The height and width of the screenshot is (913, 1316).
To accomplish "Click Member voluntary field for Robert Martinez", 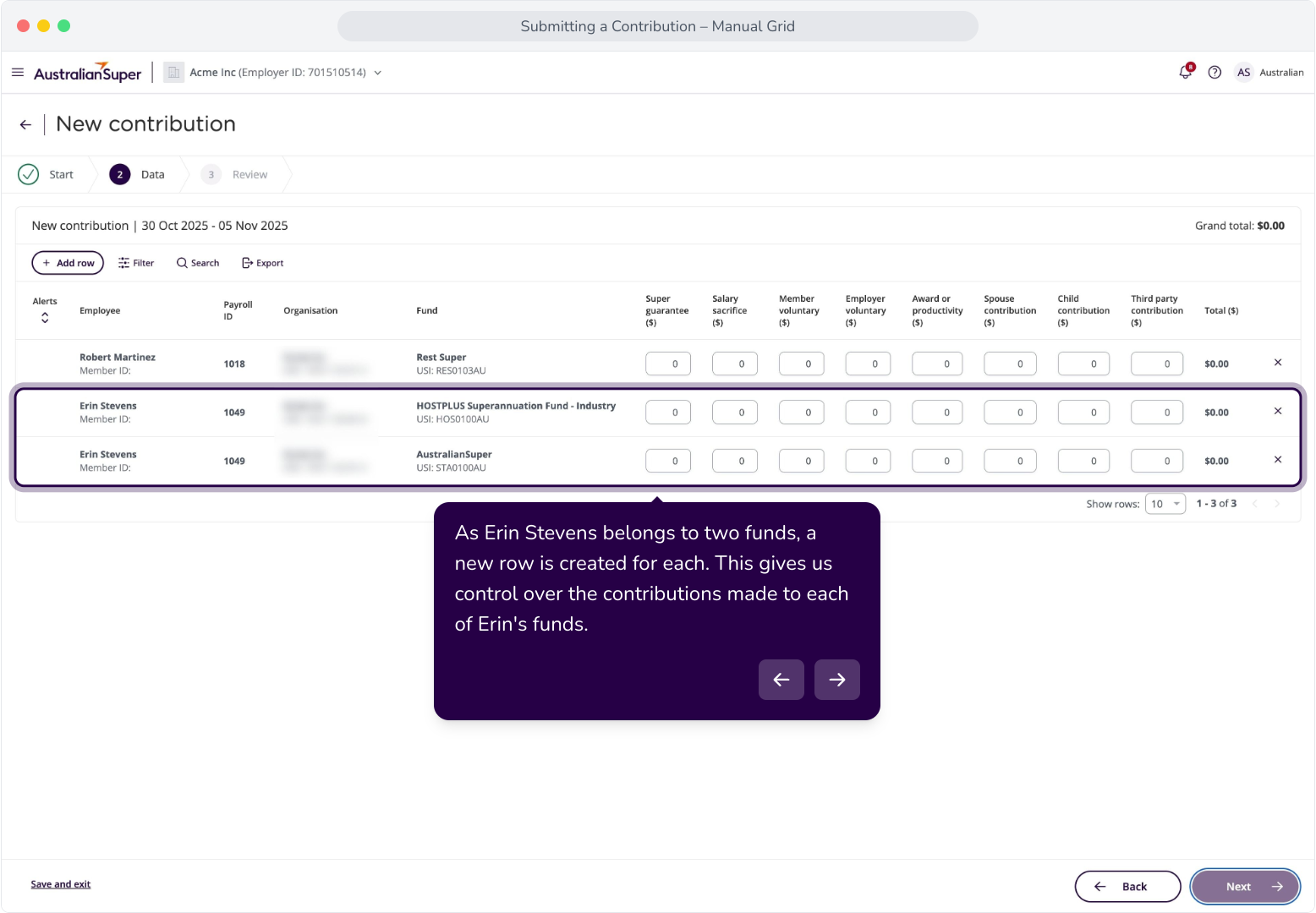I will click(802, 364).
